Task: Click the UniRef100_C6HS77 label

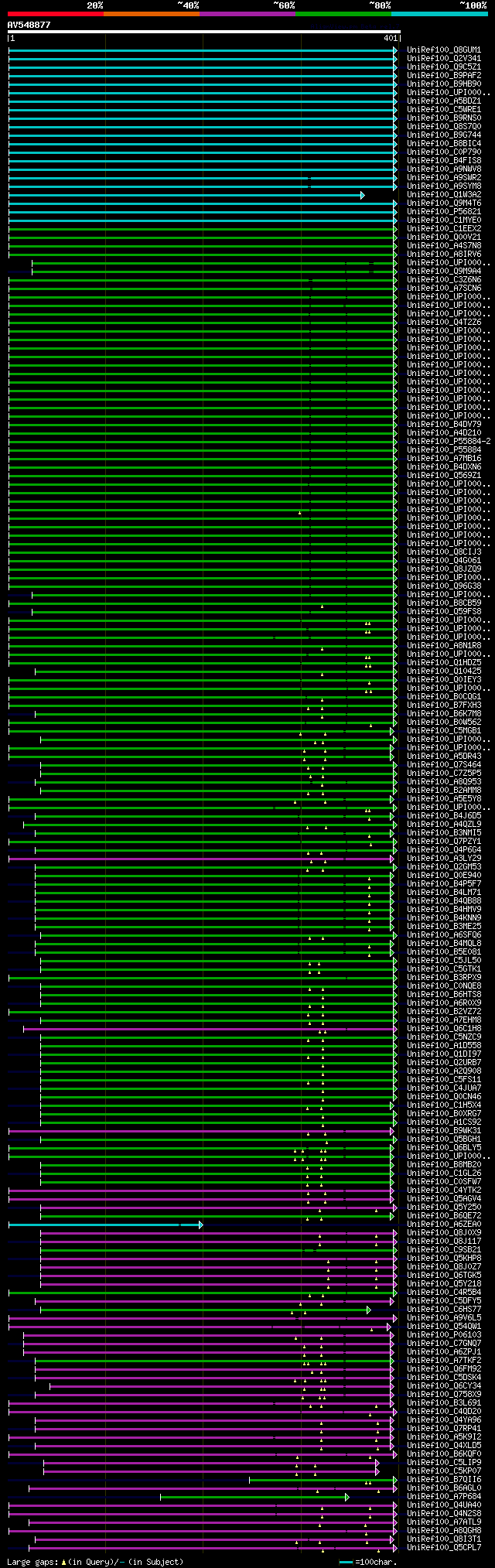Action: pyautogui.click(x=444, y=1310)
